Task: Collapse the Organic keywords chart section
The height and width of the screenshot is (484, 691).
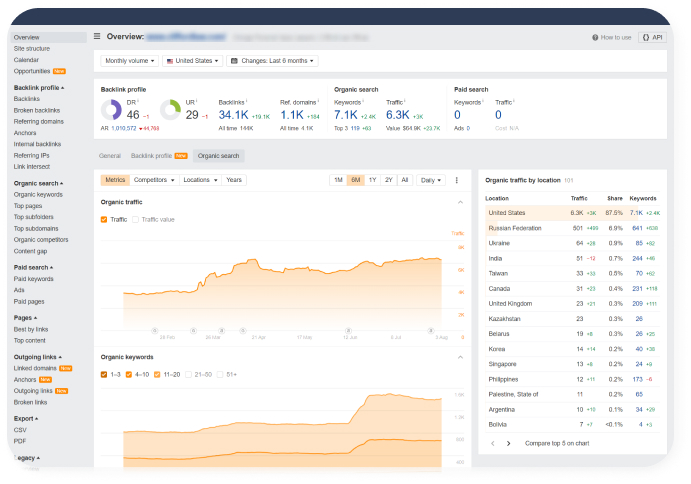Action: tap(461, 357)
